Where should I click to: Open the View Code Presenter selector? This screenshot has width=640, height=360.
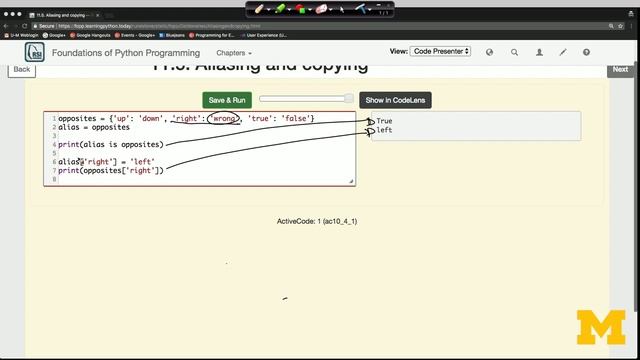coord(440,51)
